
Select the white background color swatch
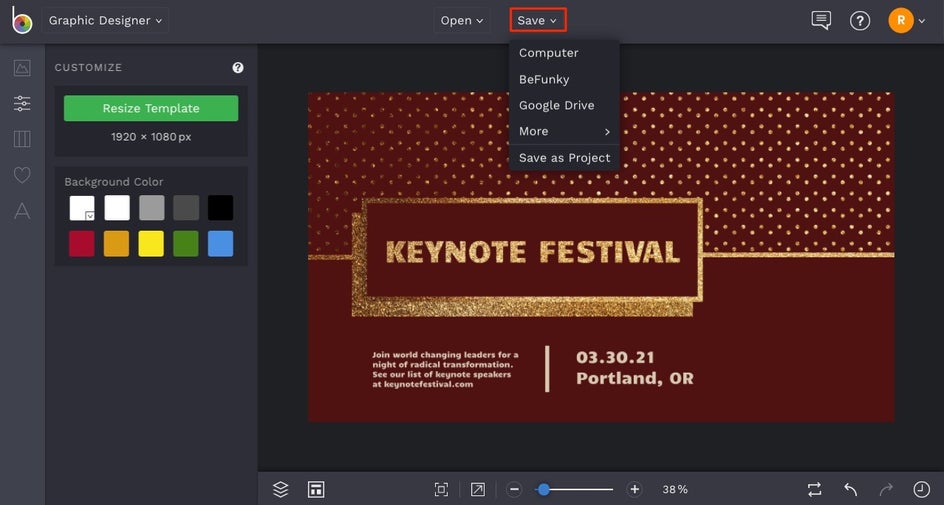(x=117, y=208)
